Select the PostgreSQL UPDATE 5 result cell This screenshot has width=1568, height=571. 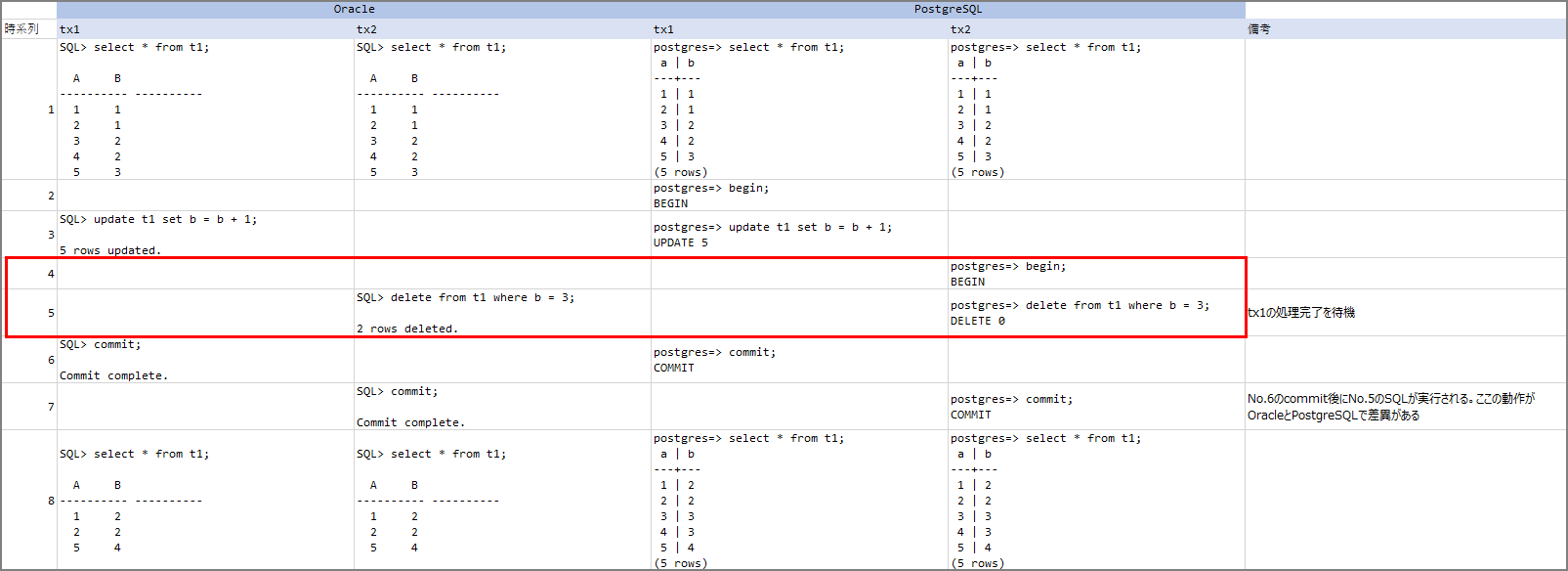[799, 235]
